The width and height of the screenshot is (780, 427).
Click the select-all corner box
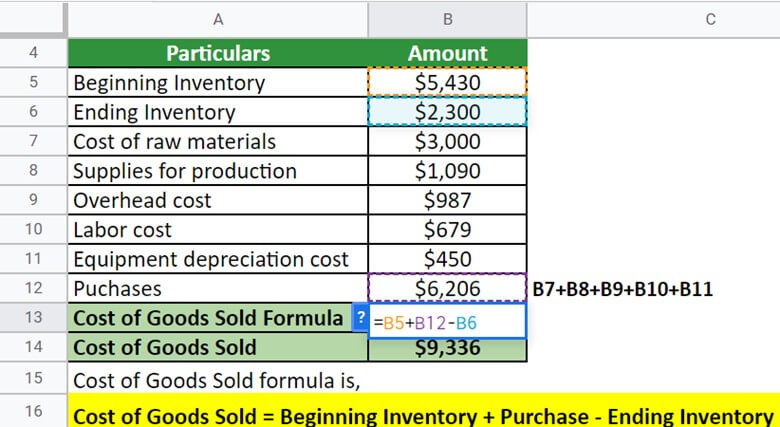tap(33, 19)
